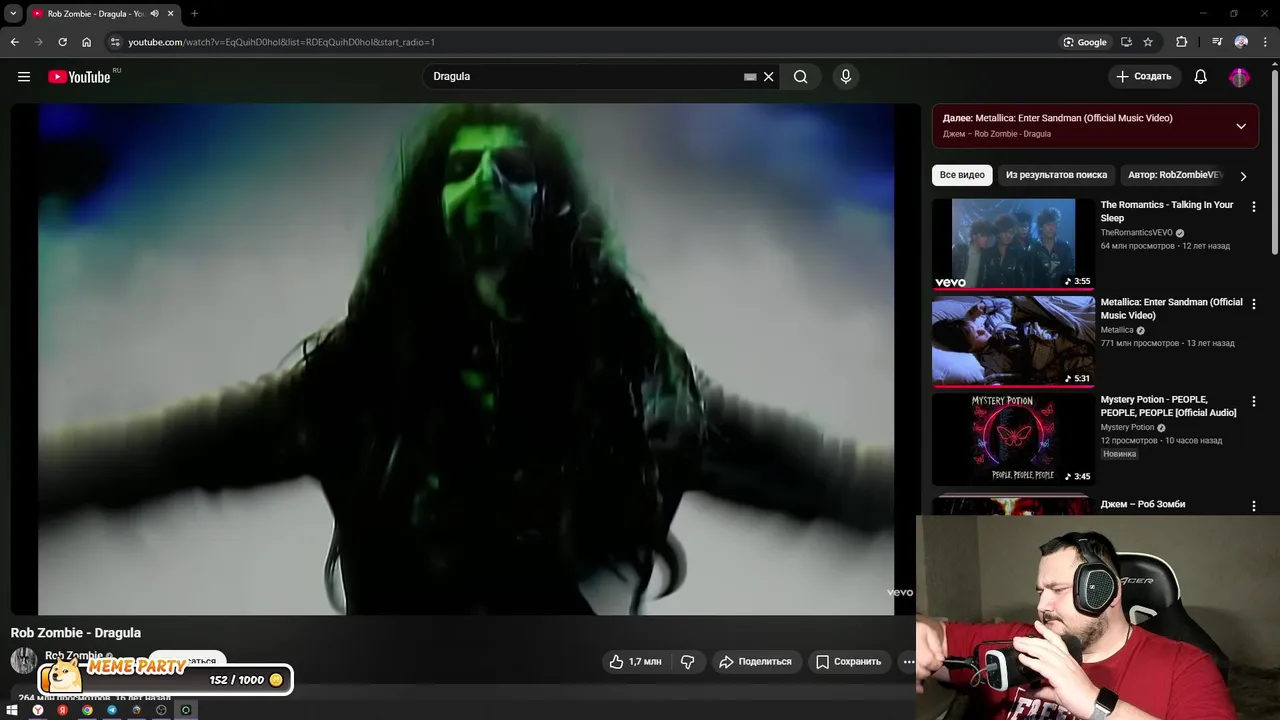The width and height of the screenshot is (1280, 720).
Task: Click the page vertical scrollbar
Action: click(x=1274, y=160)
